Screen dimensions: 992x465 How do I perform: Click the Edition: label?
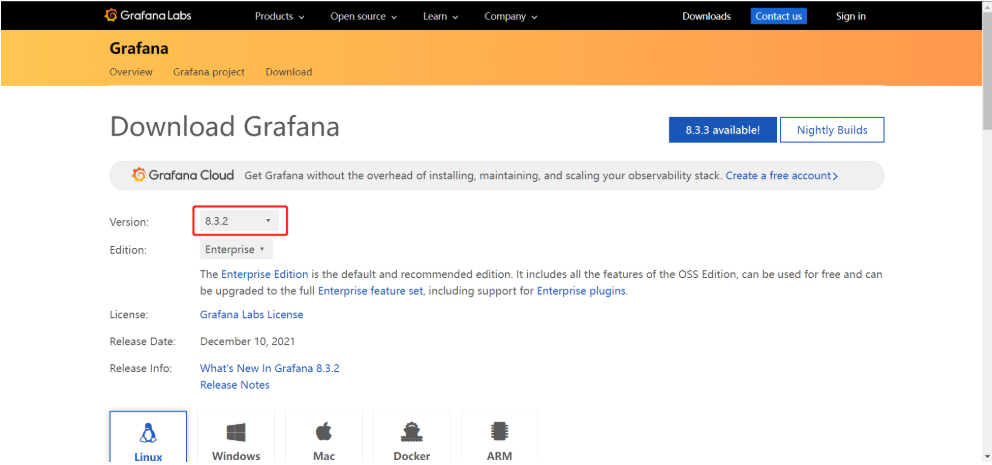128,250
